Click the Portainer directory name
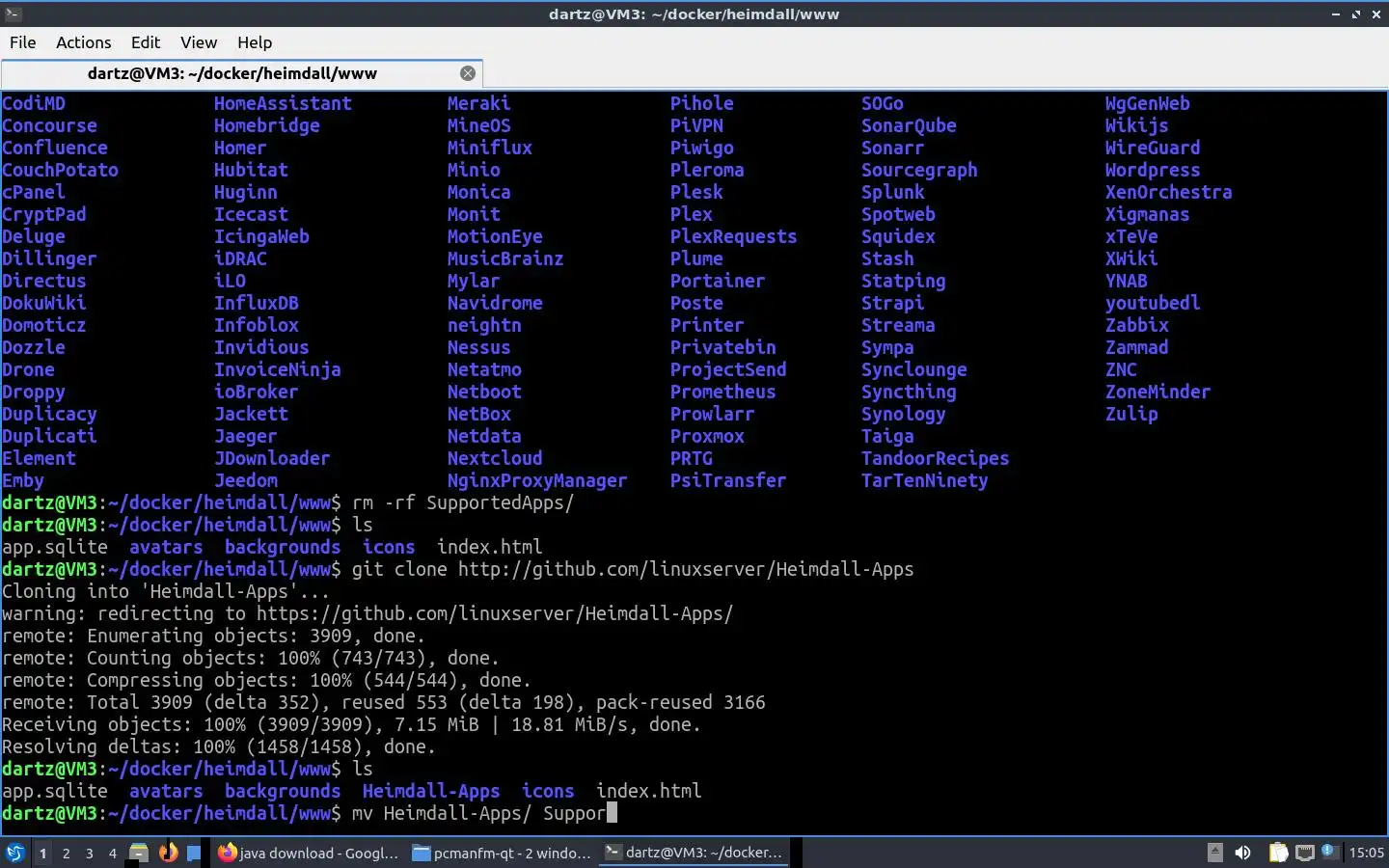1389x868 pixels. tap(718, 281)
